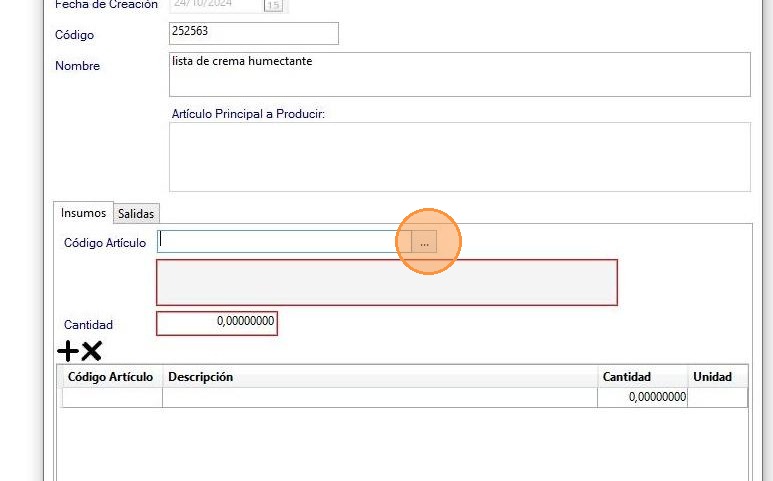Click the Código Artículo column header
The image size is (773, 481).
tap(110, 377)
